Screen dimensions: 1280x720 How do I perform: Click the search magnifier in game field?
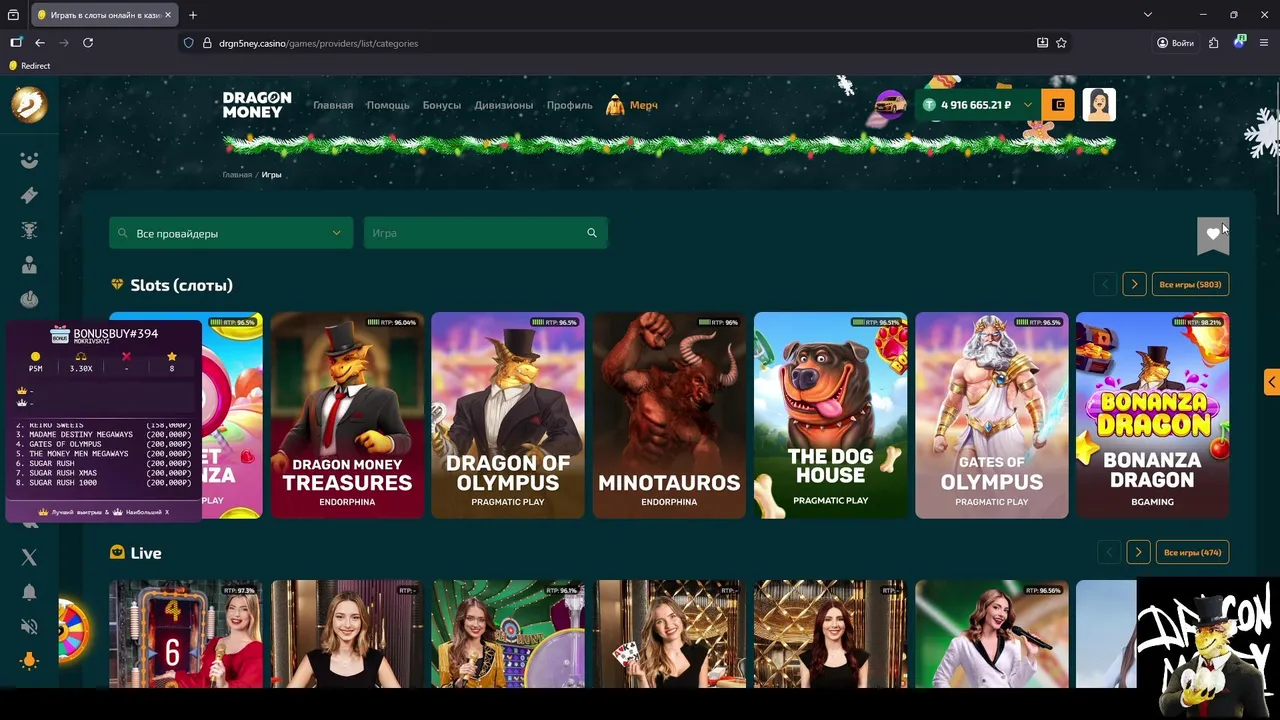pos(592,233)
